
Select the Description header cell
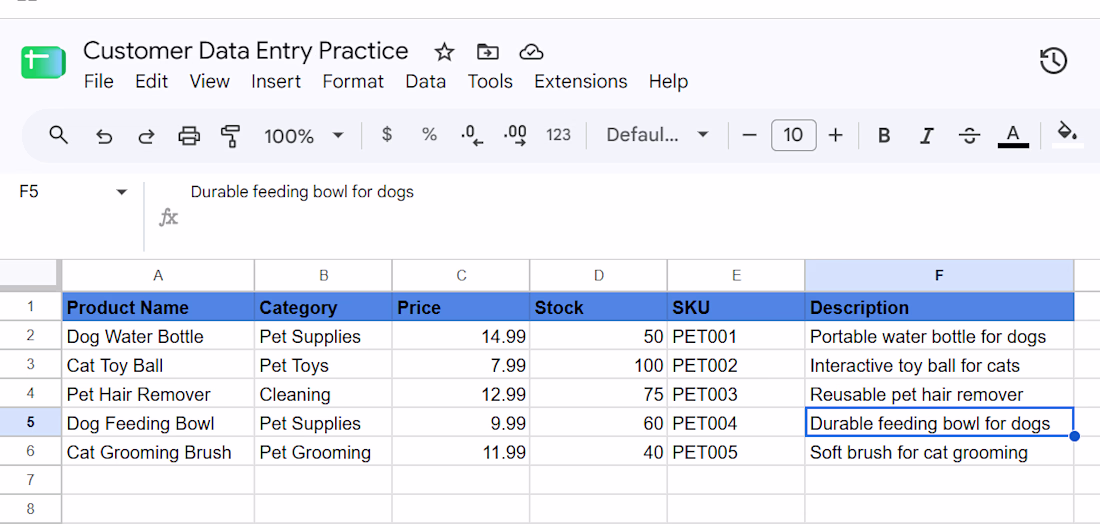click(939, 307)
